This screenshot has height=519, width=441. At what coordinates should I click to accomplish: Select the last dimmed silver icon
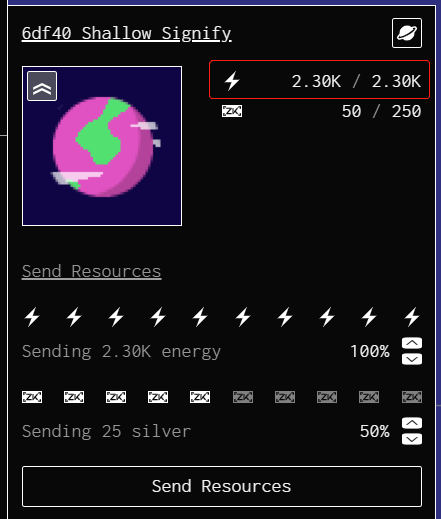(412, 397)
